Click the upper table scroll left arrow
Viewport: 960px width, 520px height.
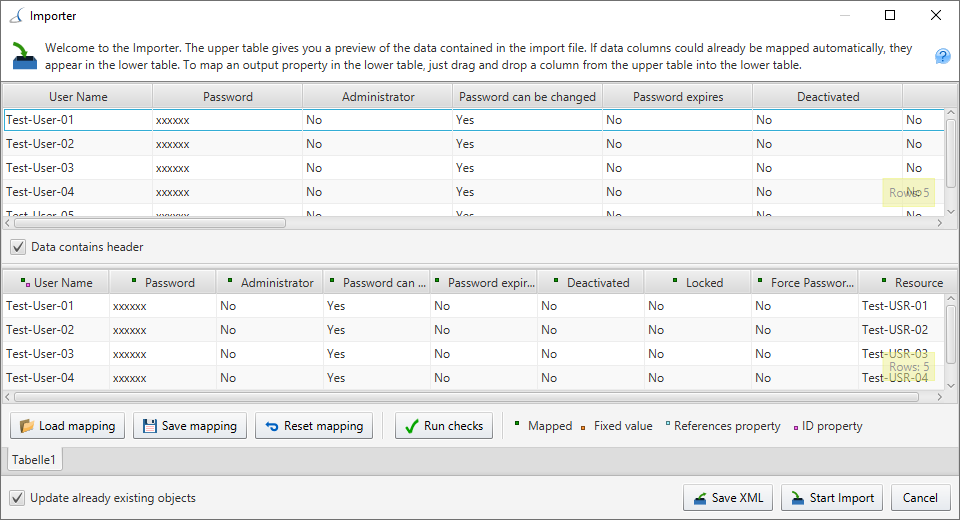[x=7, y=223]
